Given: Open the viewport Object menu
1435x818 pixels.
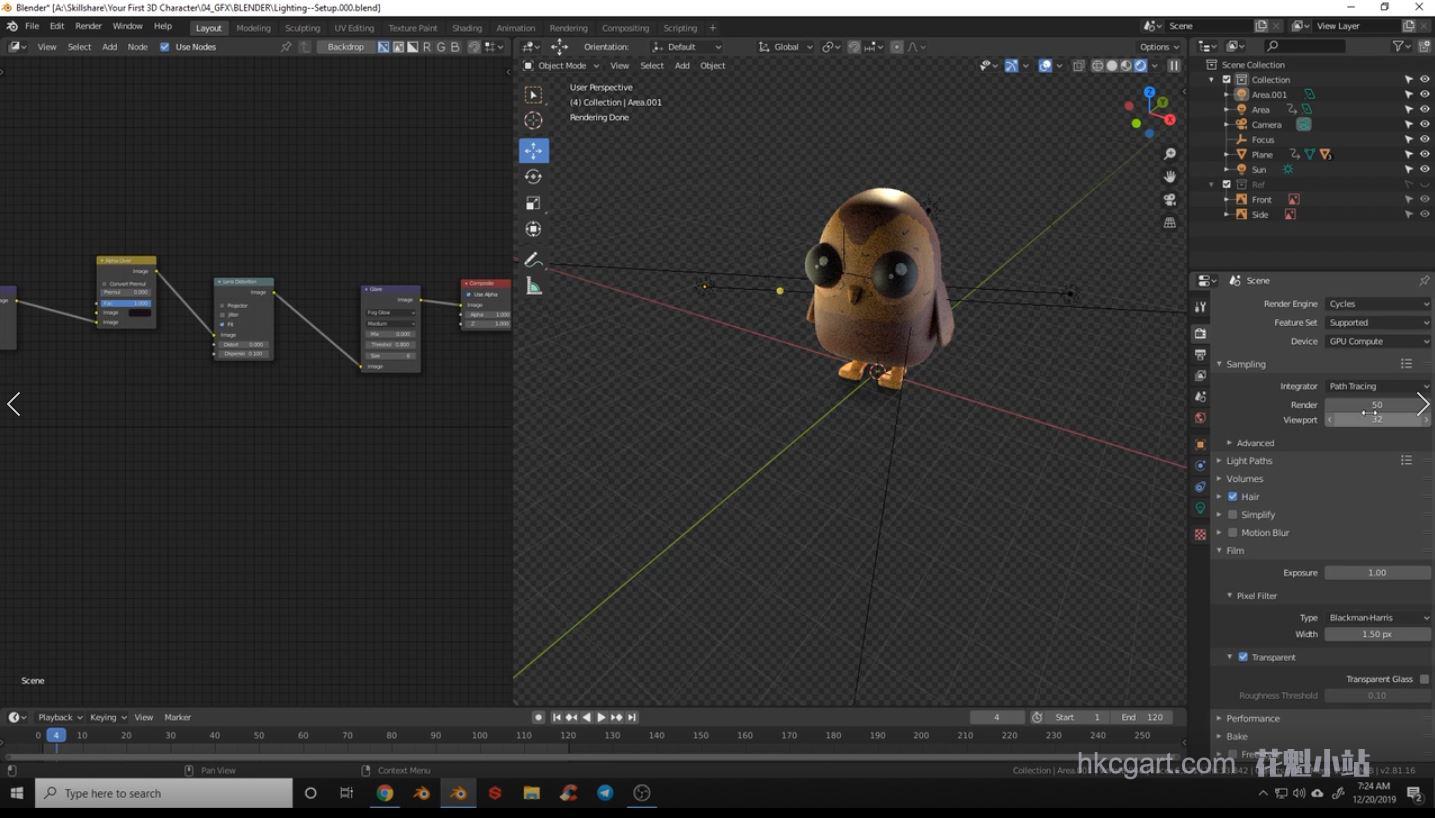Looking at the screenshot, I should click(713, 66).
